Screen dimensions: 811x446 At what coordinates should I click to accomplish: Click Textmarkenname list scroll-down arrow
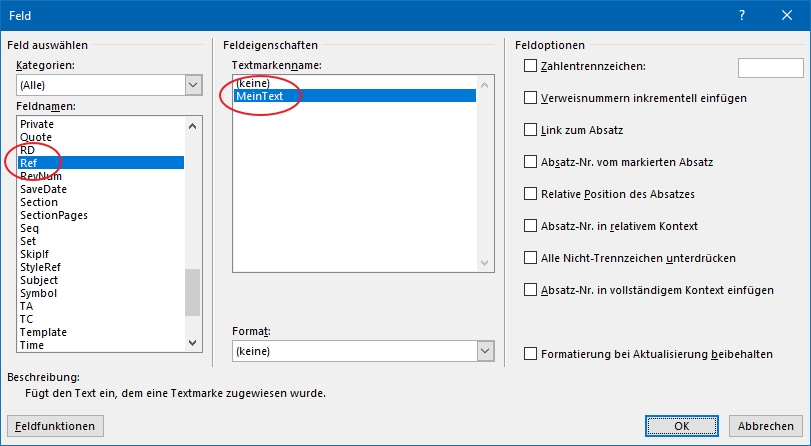click(484, 263)
